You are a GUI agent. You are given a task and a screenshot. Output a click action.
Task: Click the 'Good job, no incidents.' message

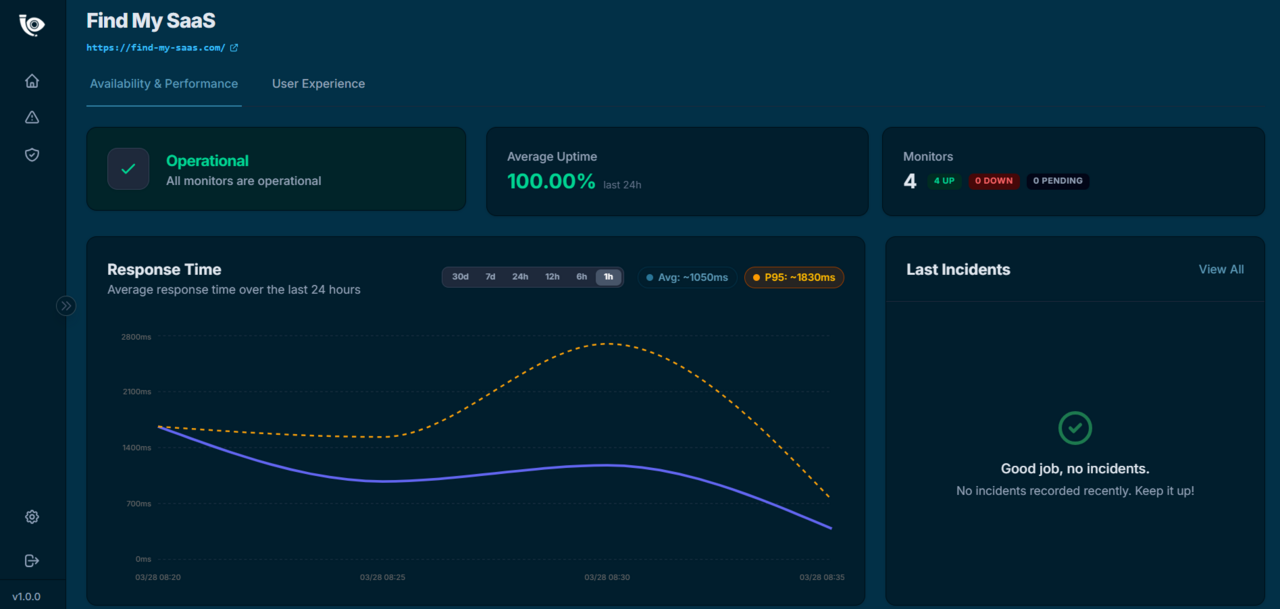click(1075, 469)
